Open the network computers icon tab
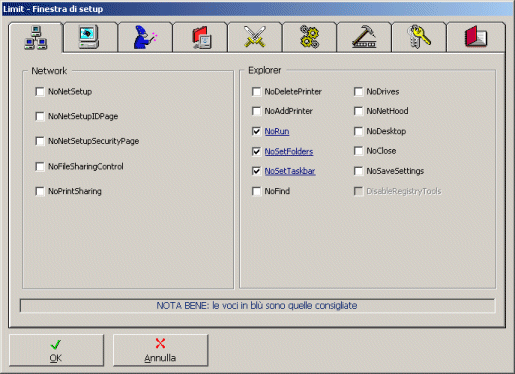Viewport: 515px width, 374px height. tap(36, 38)
